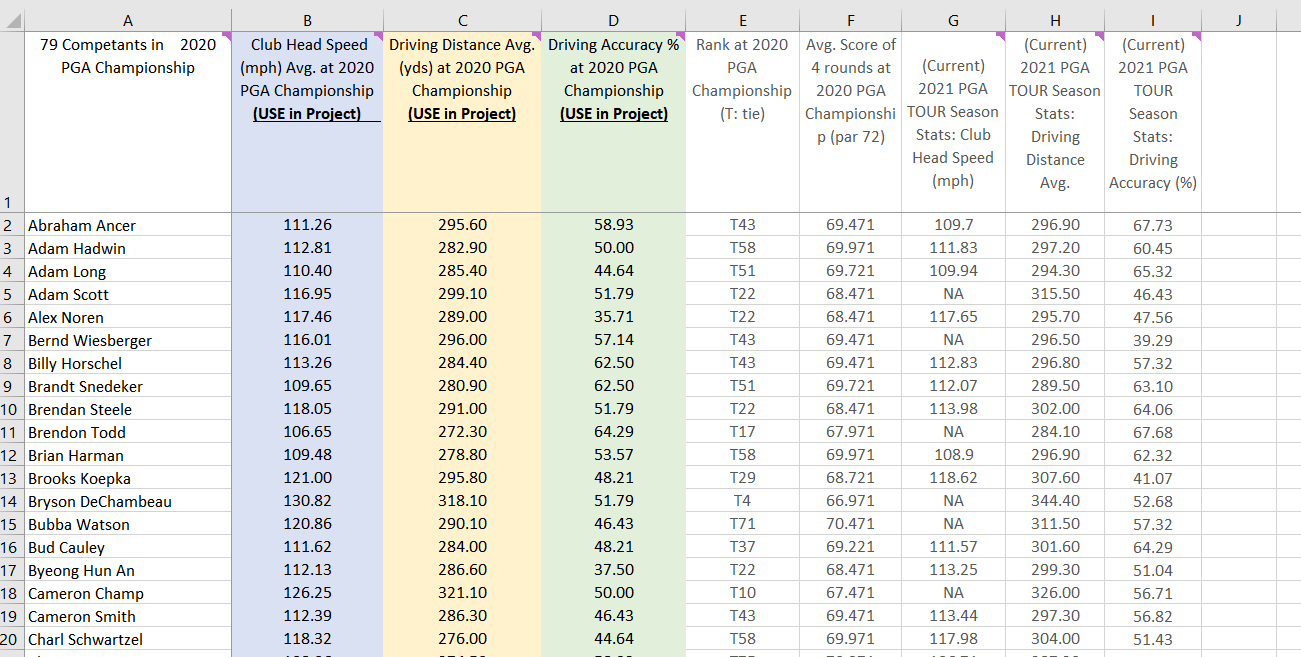Select the Bud Cauley cell
The height and width of the screenshot is (657, 1301).
tap(127, 547)
